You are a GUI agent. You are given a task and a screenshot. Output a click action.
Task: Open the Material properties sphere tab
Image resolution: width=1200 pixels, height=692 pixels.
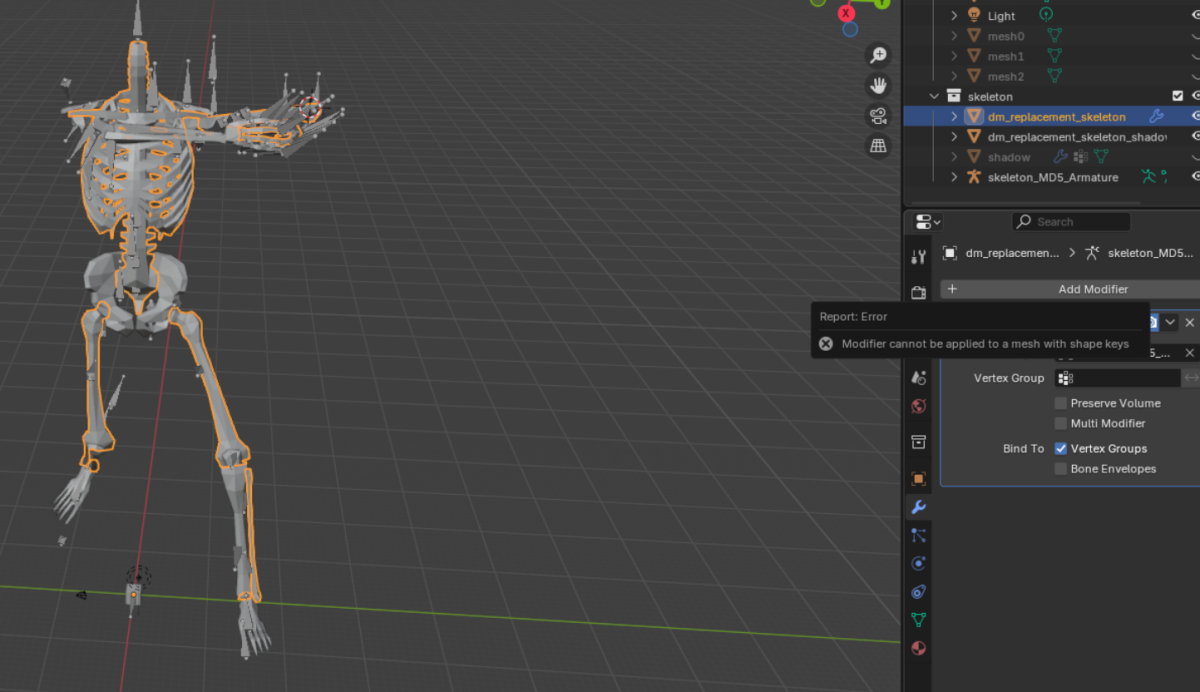coord(918,648)
